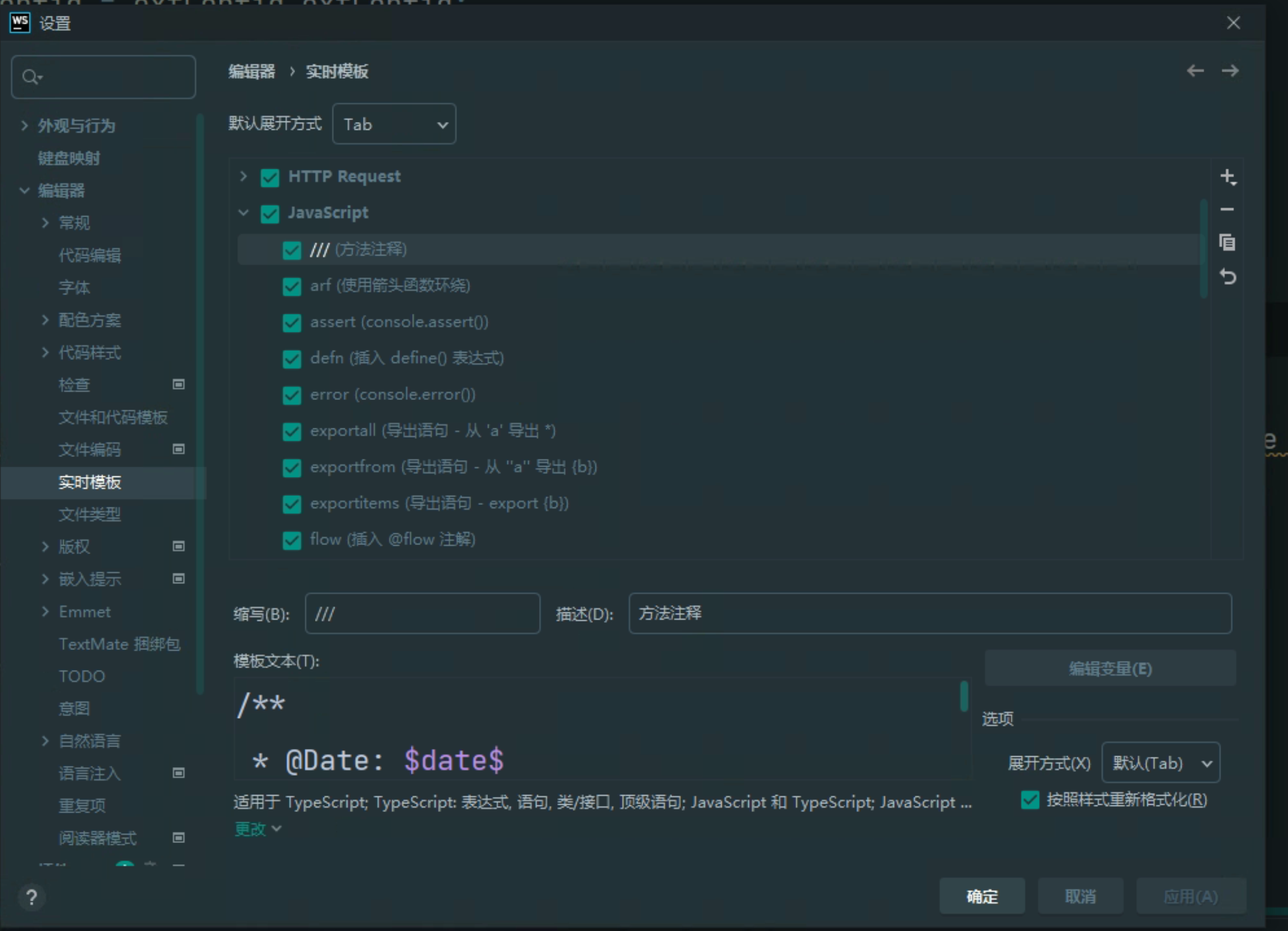Uncheck the defn template checkbox
1288x931 pixels.
pos(292,359)
